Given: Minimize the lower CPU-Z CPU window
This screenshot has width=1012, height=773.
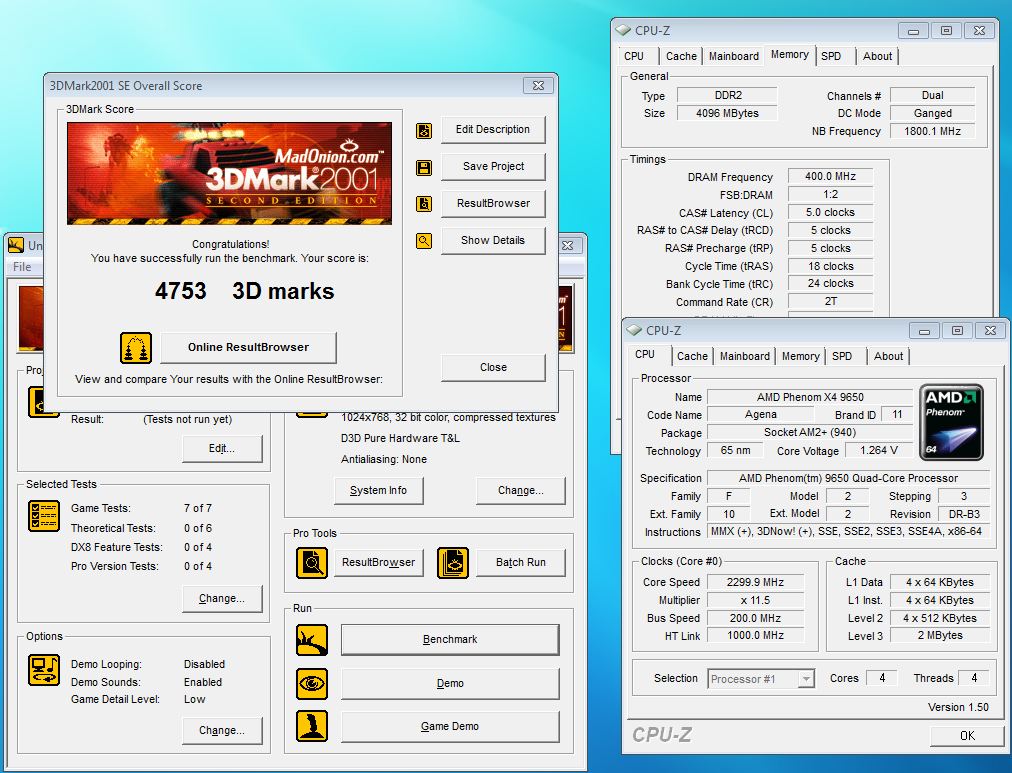Looking at the screenshot, I should [924, 330].
